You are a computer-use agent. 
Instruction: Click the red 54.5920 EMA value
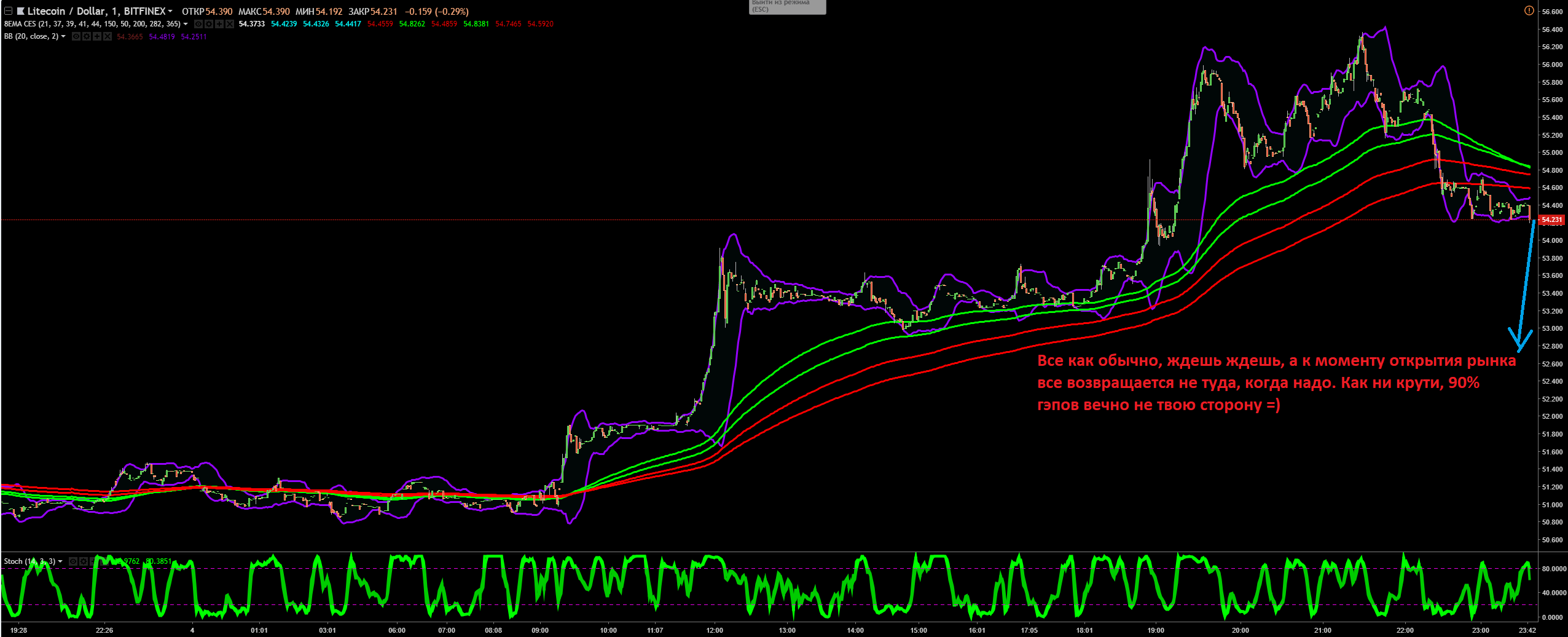click(540, 24)
